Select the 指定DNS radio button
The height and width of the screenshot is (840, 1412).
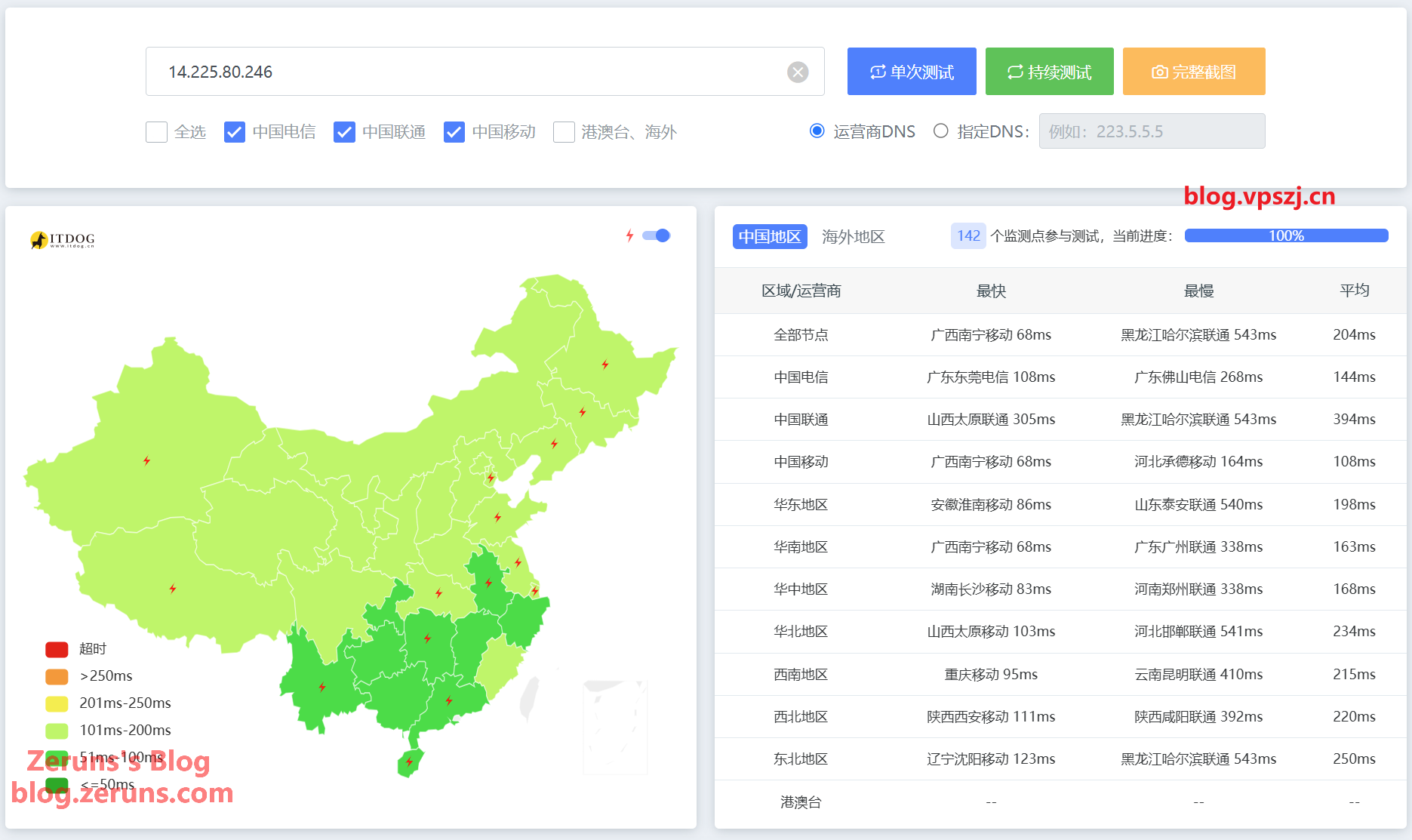tap(940, 131)
